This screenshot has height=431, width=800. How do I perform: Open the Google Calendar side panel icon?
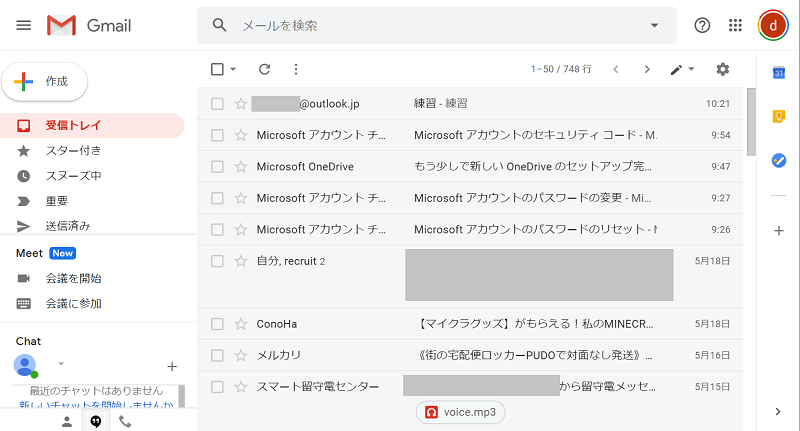779,73
